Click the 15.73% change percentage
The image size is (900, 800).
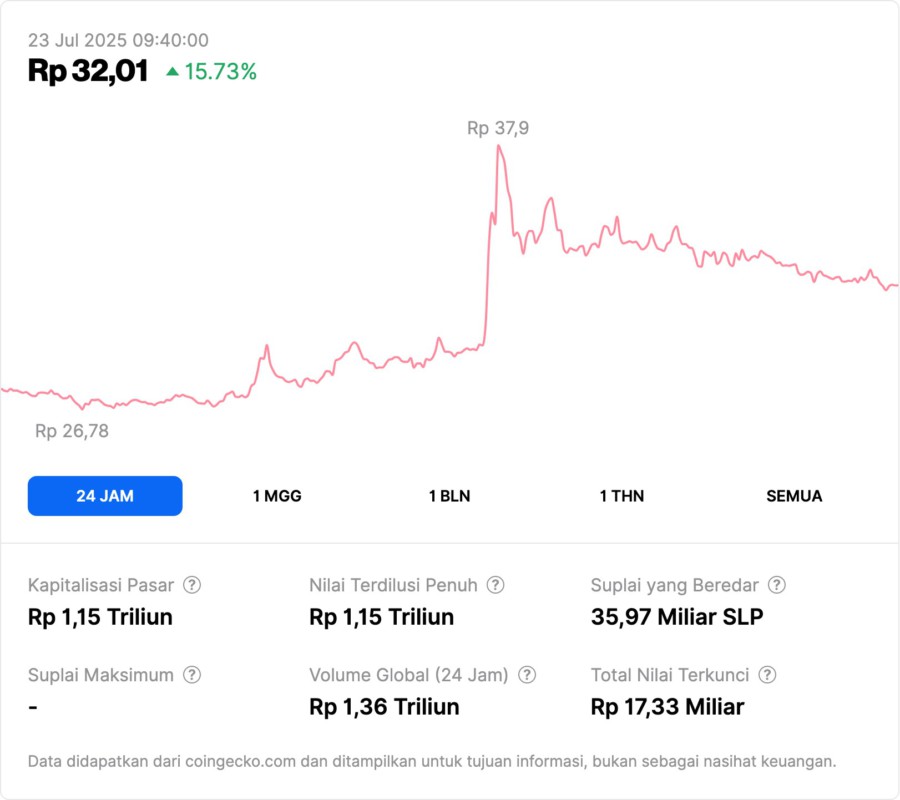pos(220,72)
